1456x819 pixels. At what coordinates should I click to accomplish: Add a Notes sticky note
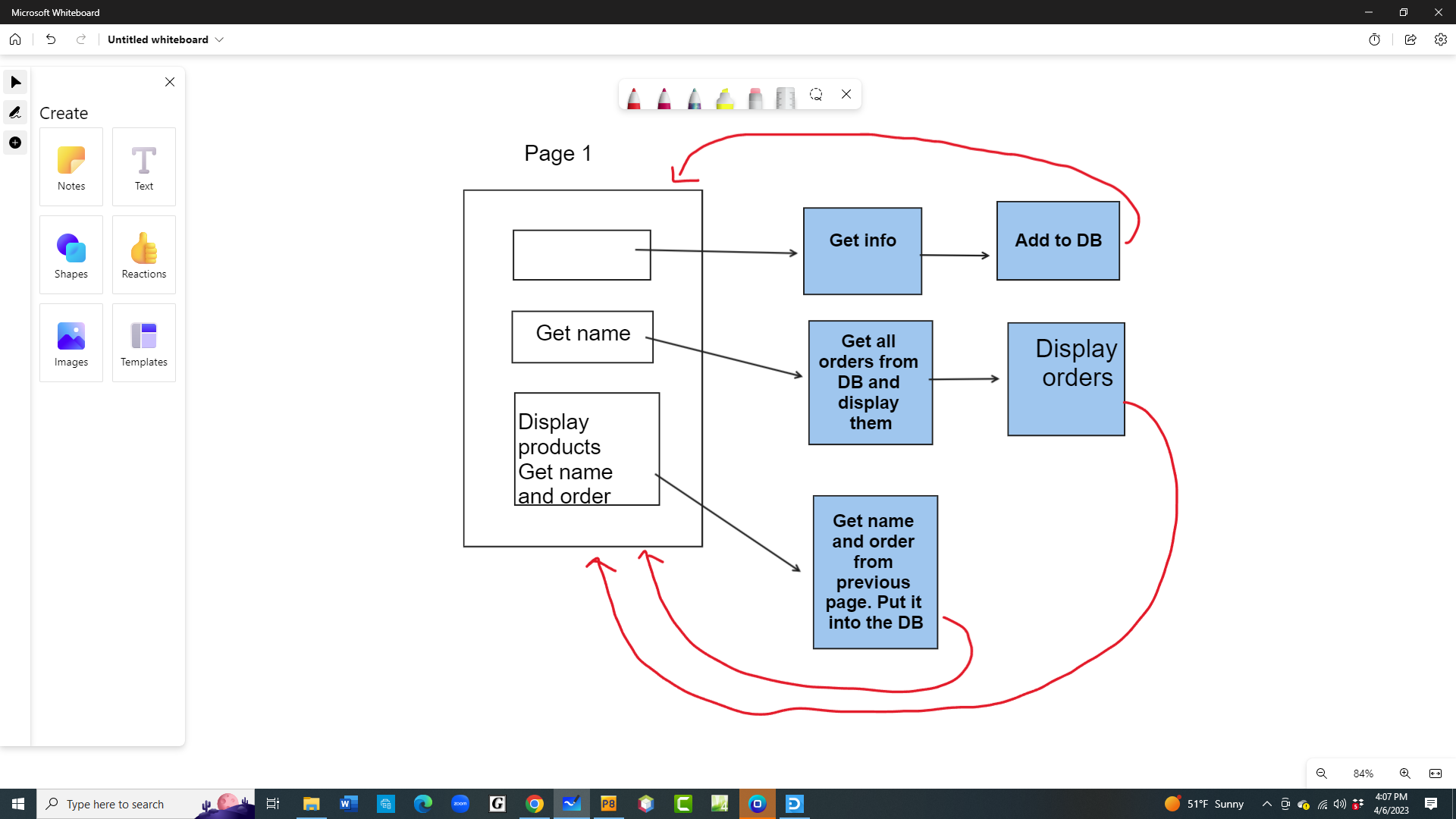click(x=71, y=167)
